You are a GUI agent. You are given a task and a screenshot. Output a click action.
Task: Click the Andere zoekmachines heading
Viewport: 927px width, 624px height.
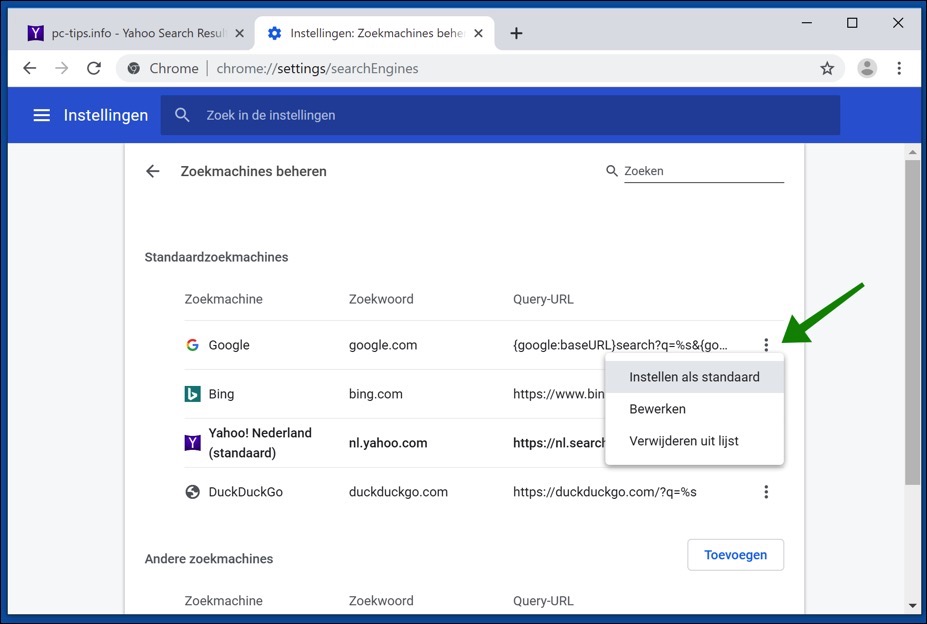(x=209, y=559)
